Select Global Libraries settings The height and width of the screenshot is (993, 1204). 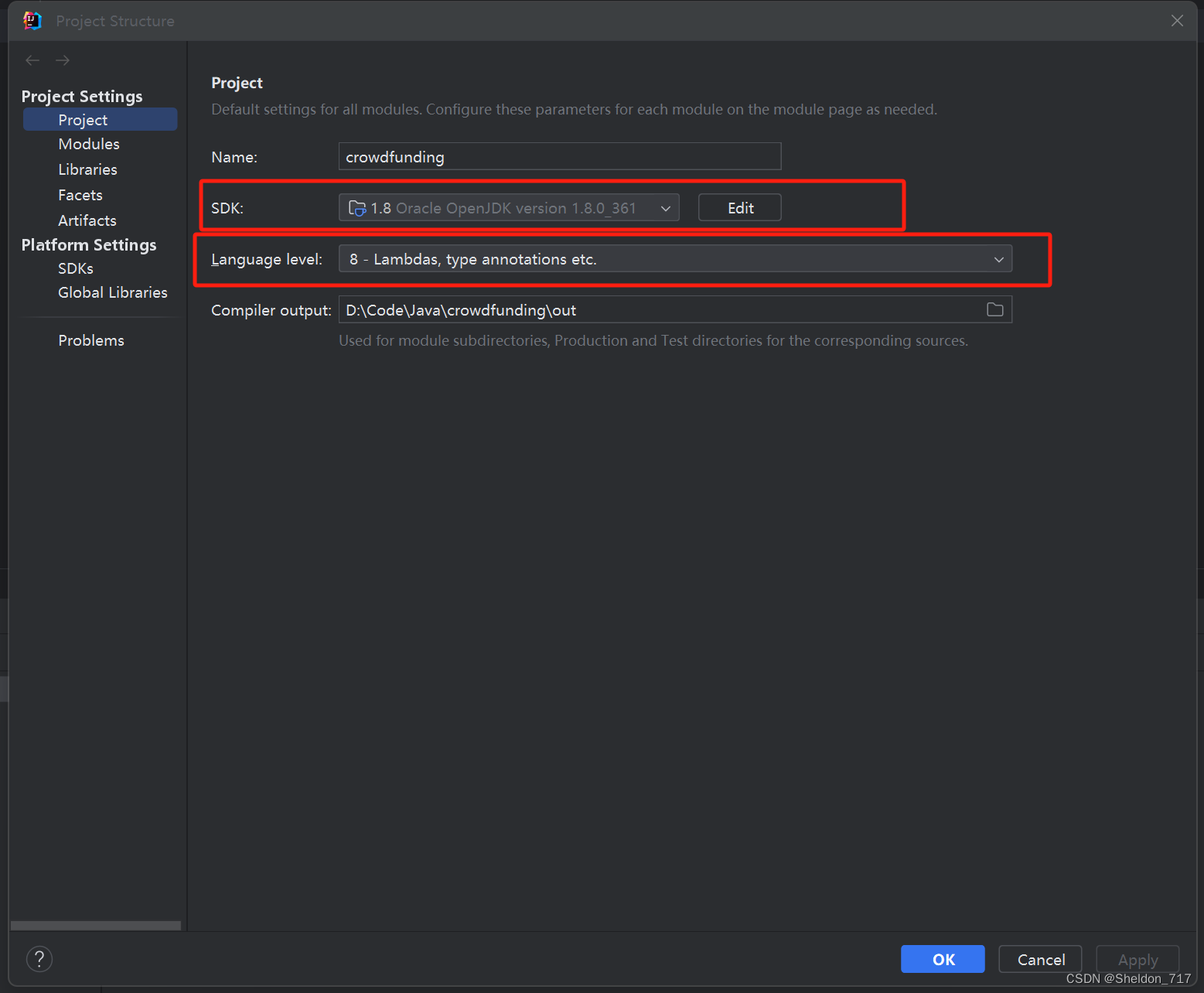112,292
